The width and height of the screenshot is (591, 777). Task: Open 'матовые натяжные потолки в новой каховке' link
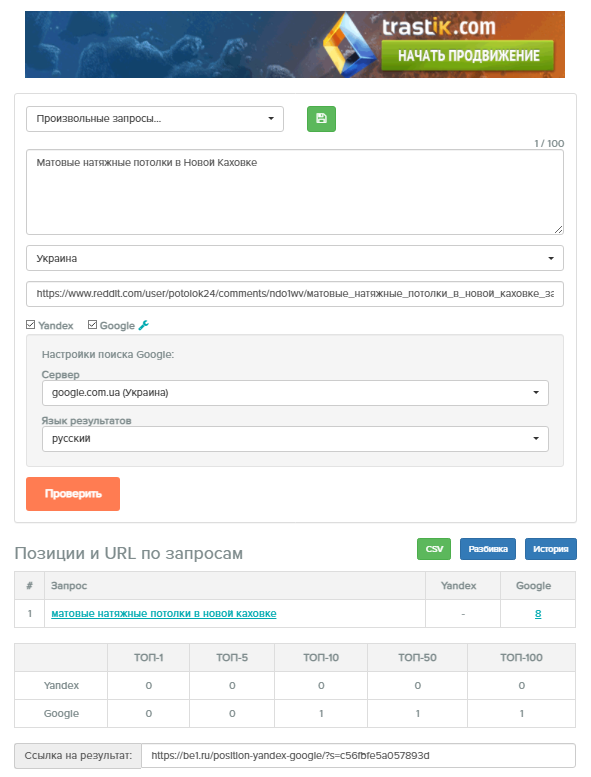point(164,613)
